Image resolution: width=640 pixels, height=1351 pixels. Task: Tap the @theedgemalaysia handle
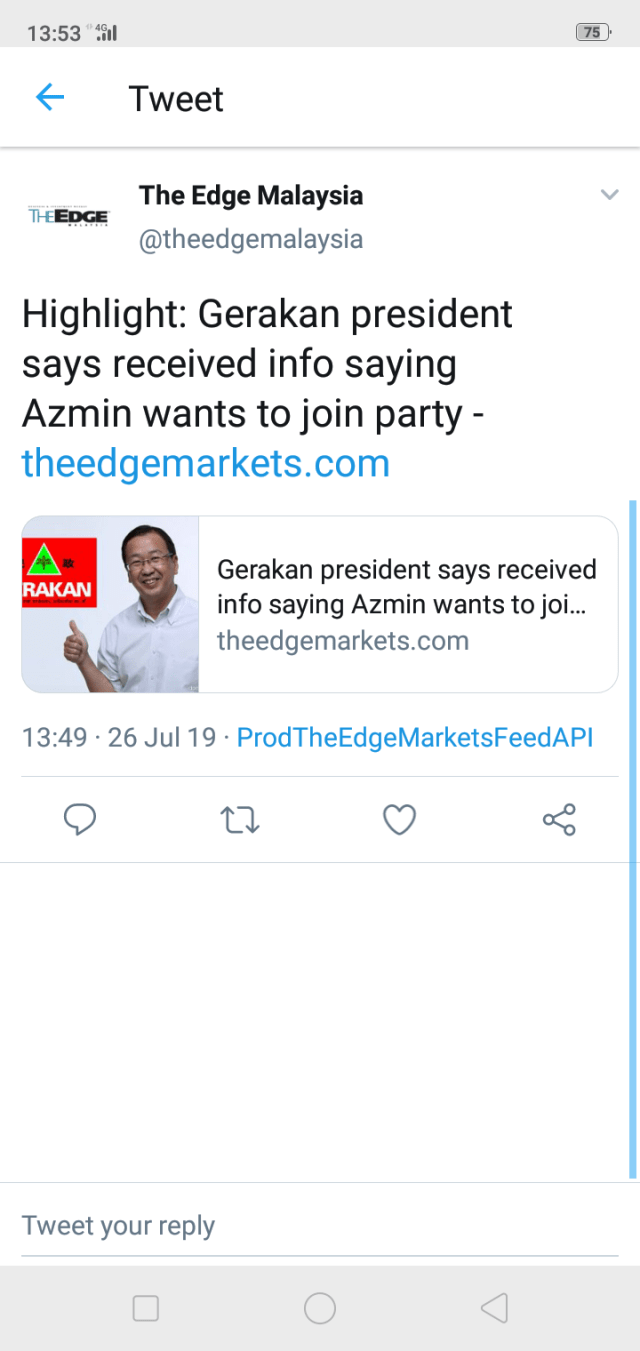pyautogui.click(x=250, y=240)
